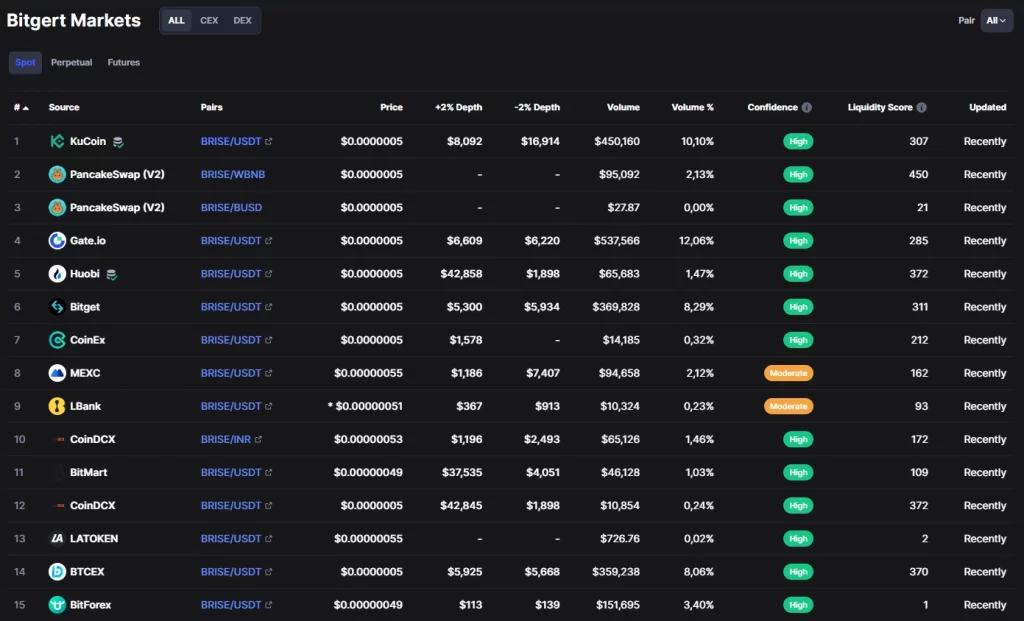Click the High confidence badge in the KuCoin row
This screenshot has height=621, width=1024.
[798, 141]
